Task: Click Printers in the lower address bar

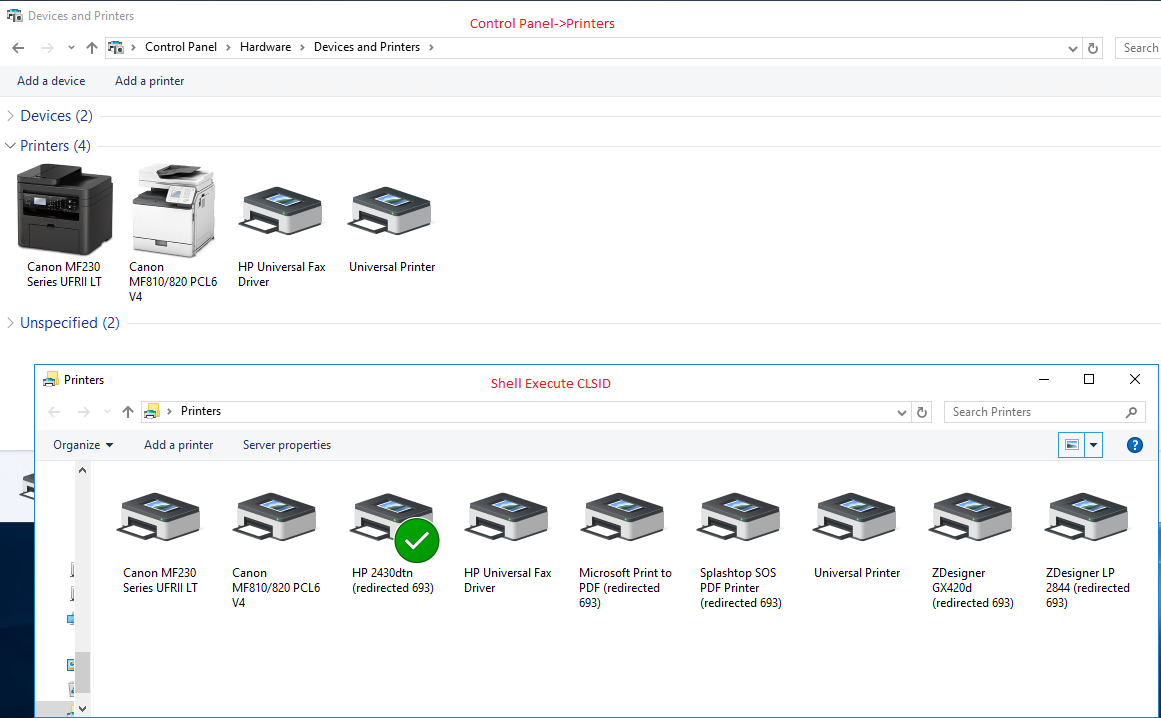Action: tap(201, 411)
